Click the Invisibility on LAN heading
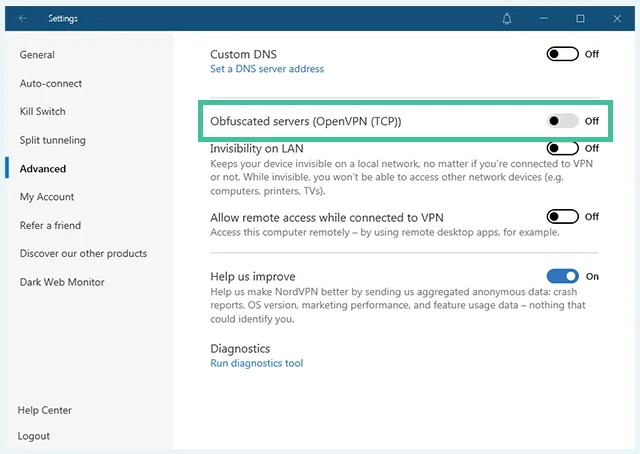Image resolution: width=640 pixels, height=454 pixels. click(x=257, y=148)
